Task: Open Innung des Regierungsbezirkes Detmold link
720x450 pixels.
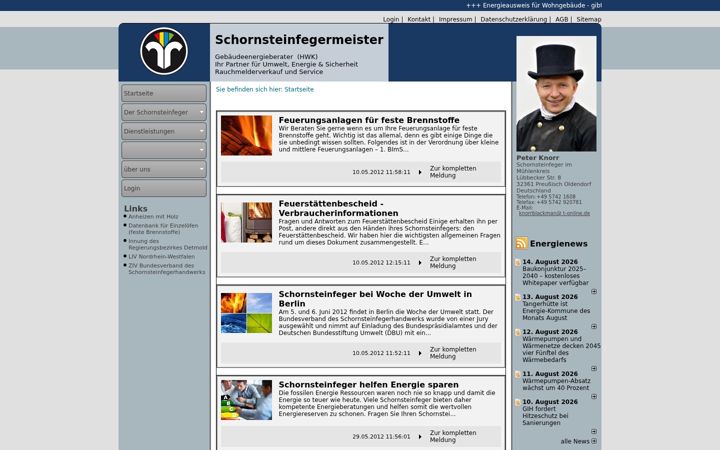Action: 168,244
